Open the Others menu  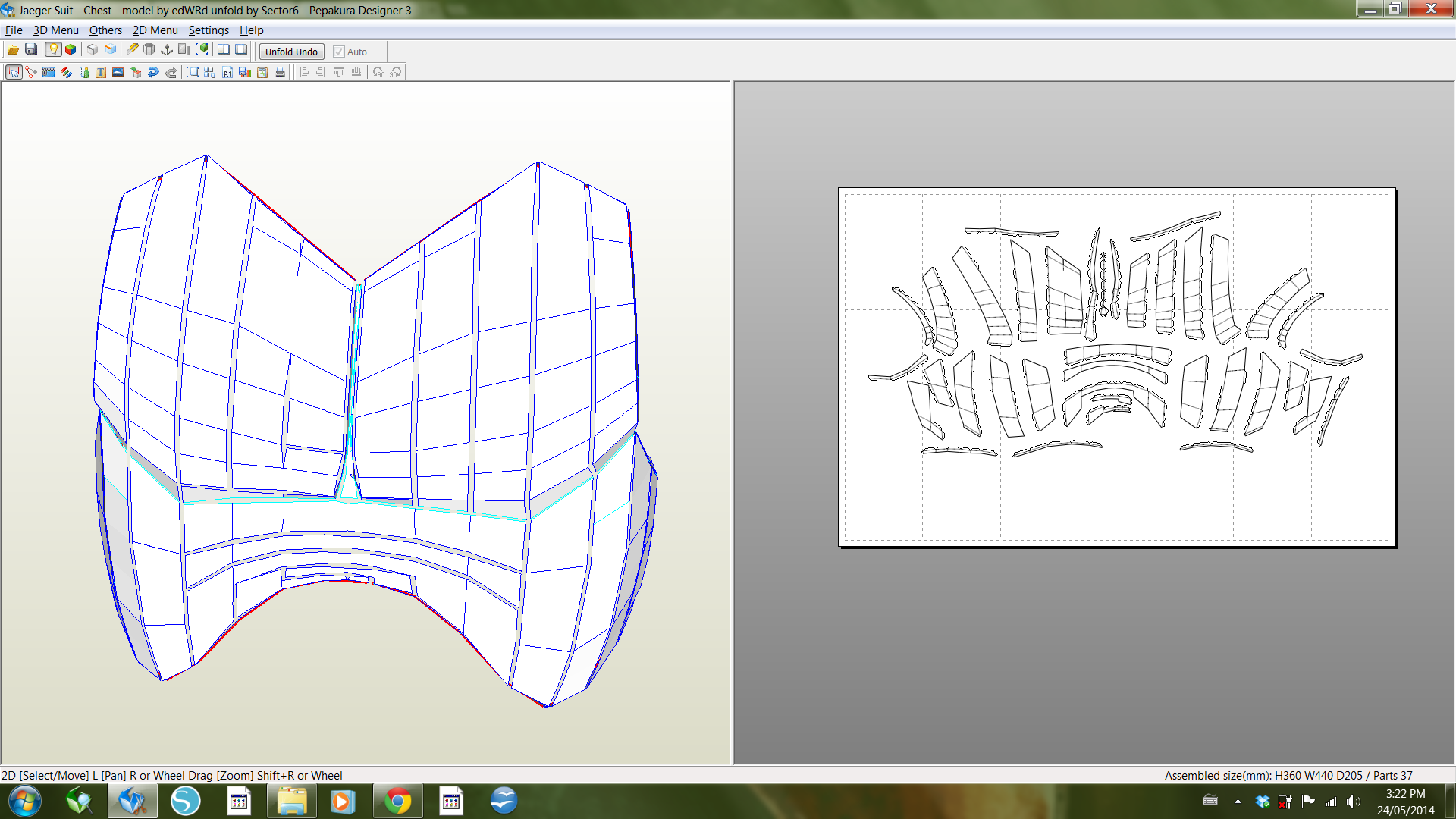point(105,30)
